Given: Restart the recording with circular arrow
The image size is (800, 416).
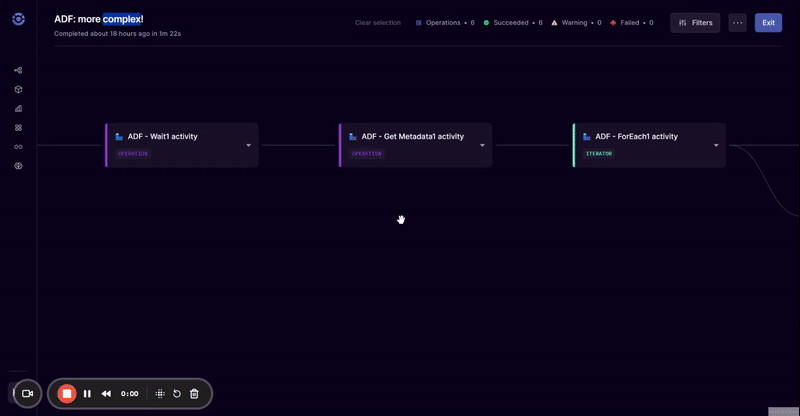Looking at the screenshot, I should tap(177, 394).
